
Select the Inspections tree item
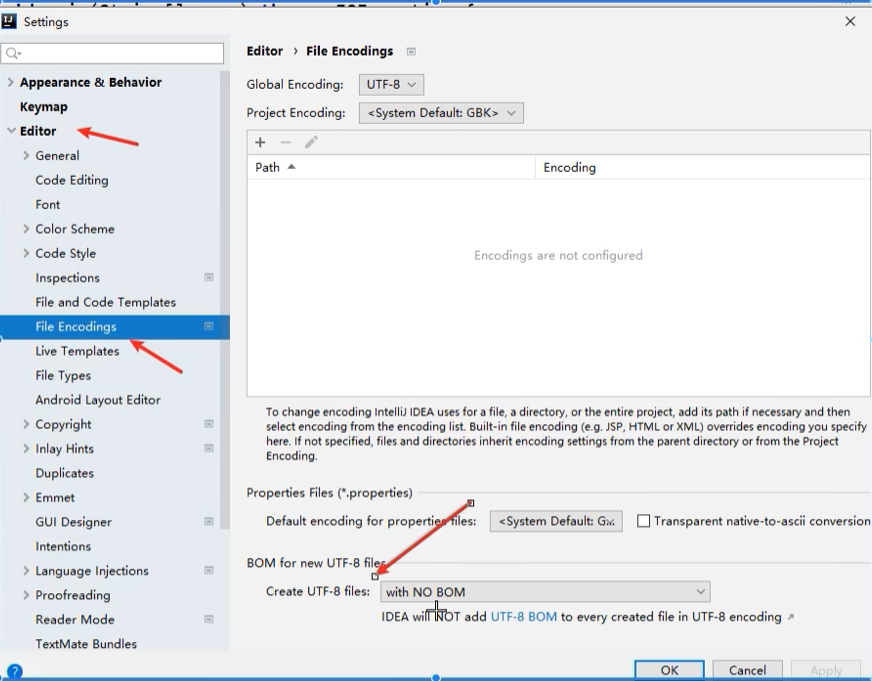tap(67, 277)
